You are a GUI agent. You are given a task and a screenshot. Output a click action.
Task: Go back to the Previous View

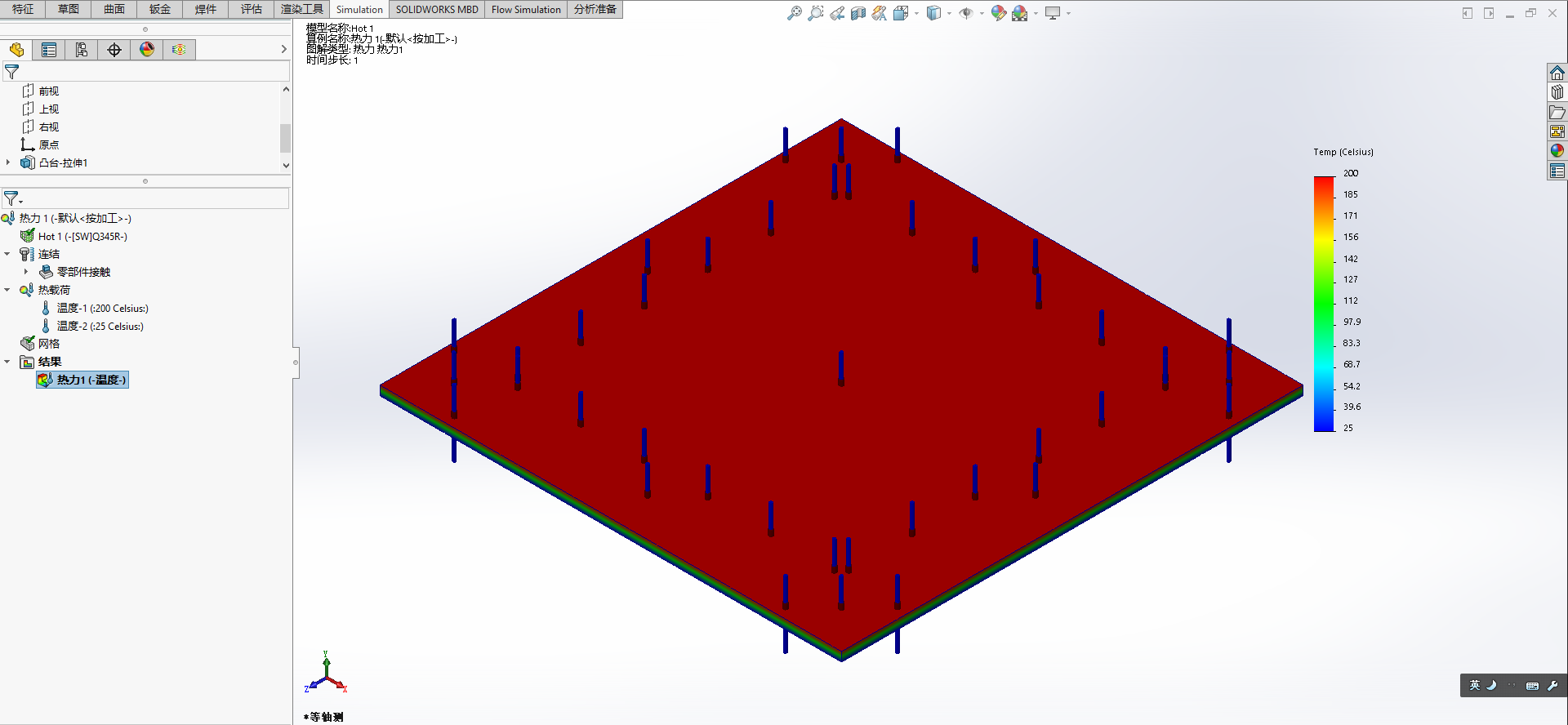click(x=837, y=13)
